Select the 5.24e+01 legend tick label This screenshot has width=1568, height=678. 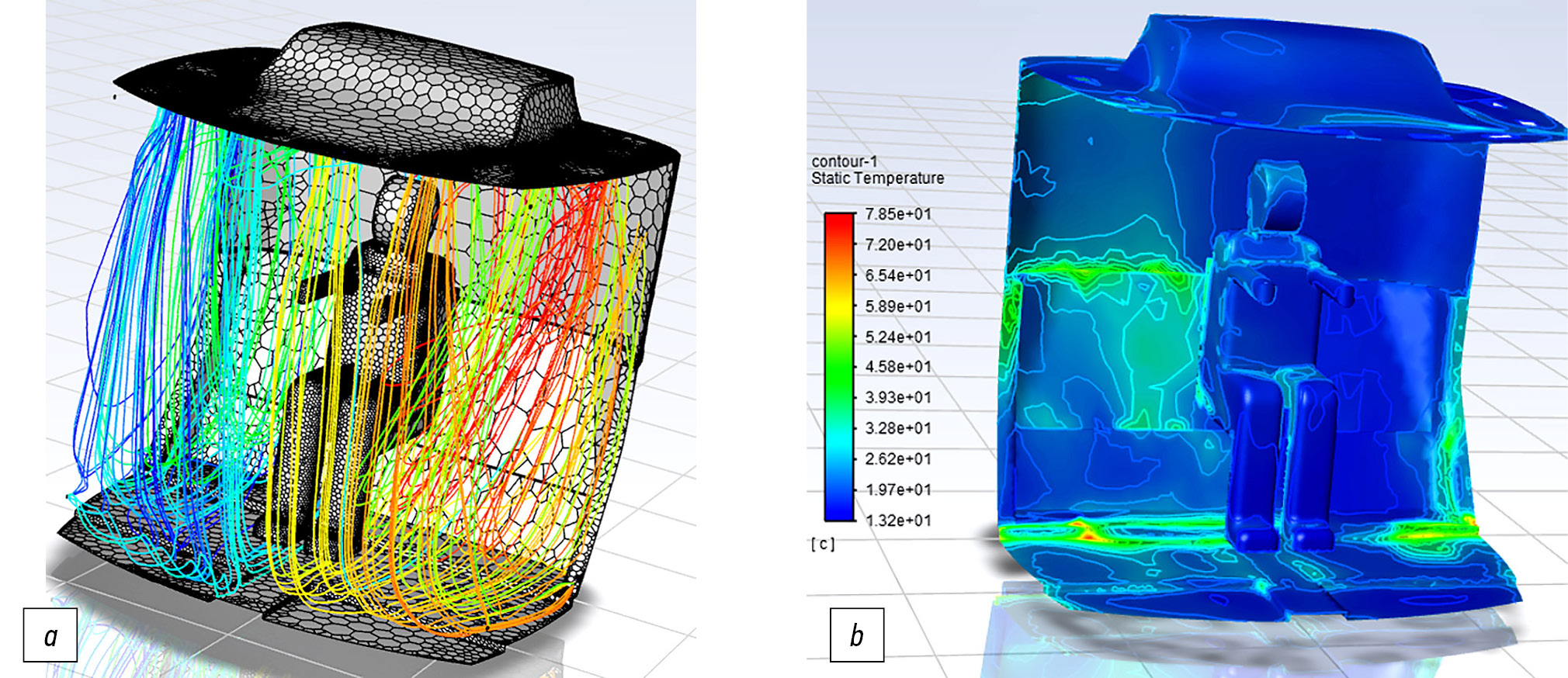897,337
